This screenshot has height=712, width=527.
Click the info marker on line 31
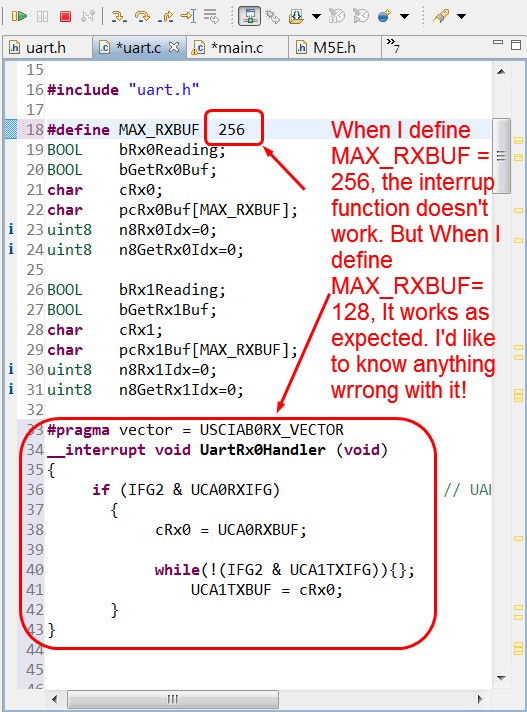point(11,390)
